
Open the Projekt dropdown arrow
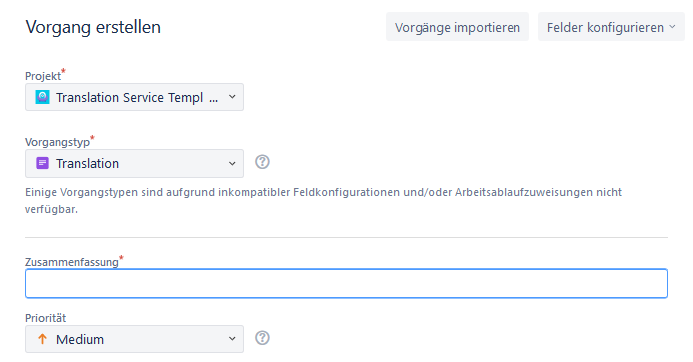point(232,97)
